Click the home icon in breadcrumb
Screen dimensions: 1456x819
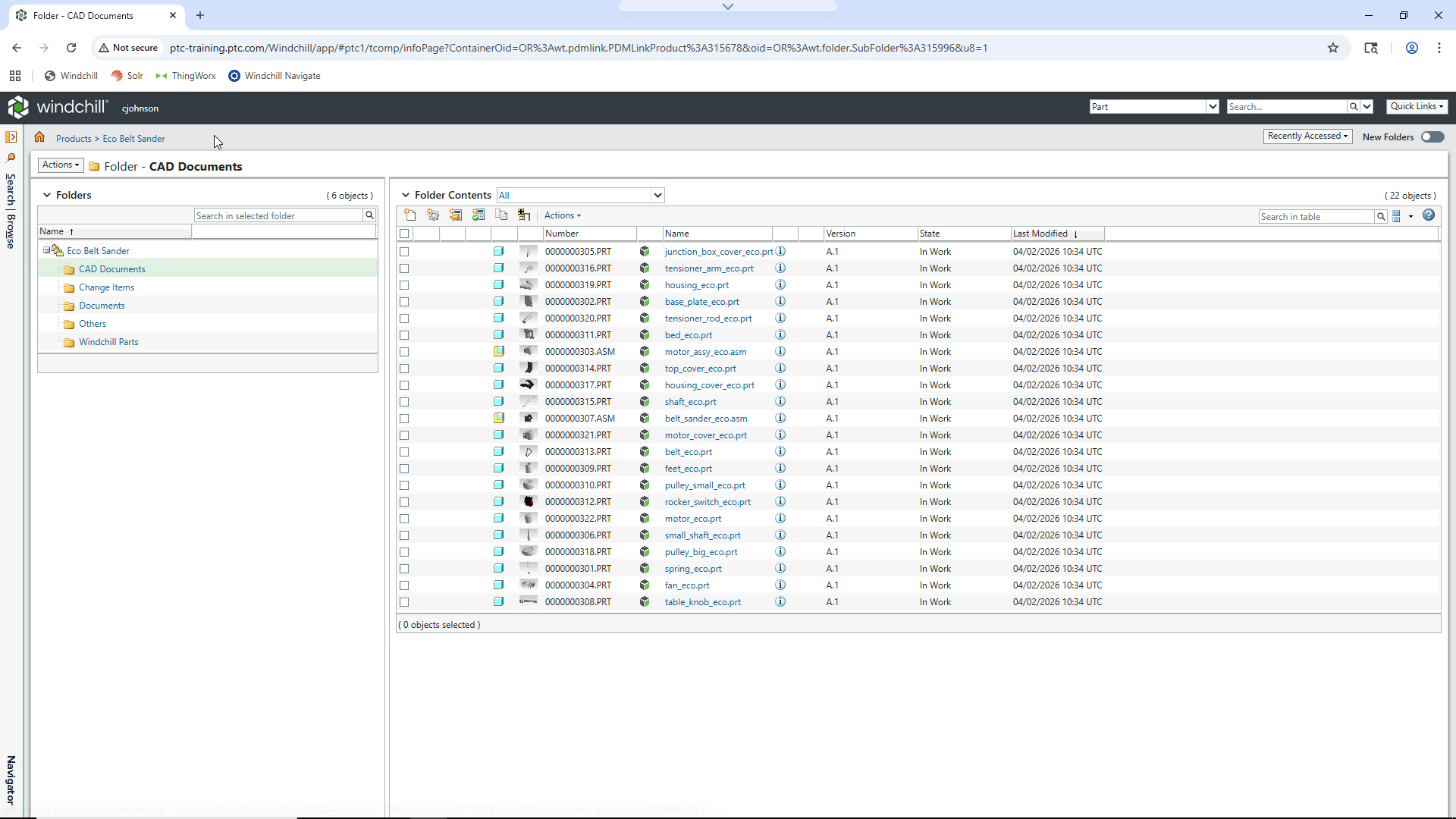point(39,137)
